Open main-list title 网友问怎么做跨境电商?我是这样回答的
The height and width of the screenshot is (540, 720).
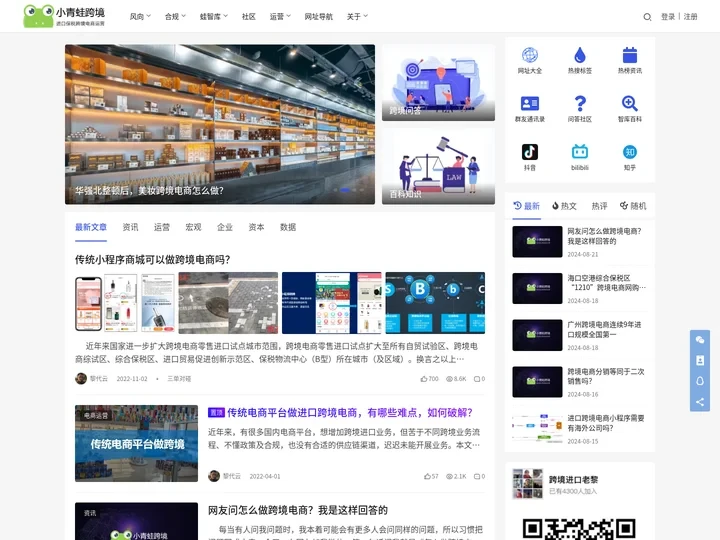tap(298, 510)
